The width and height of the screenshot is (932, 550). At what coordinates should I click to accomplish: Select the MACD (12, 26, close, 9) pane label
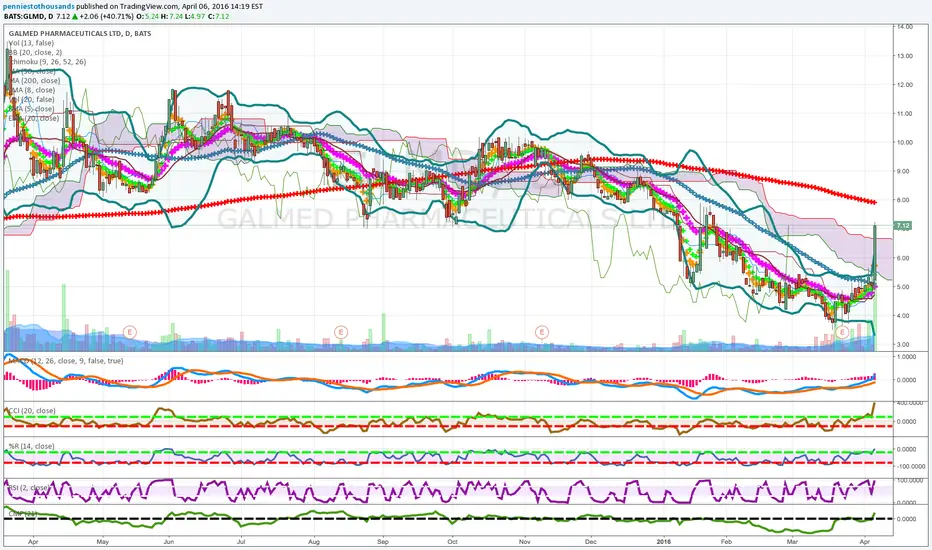coord(65,361)
